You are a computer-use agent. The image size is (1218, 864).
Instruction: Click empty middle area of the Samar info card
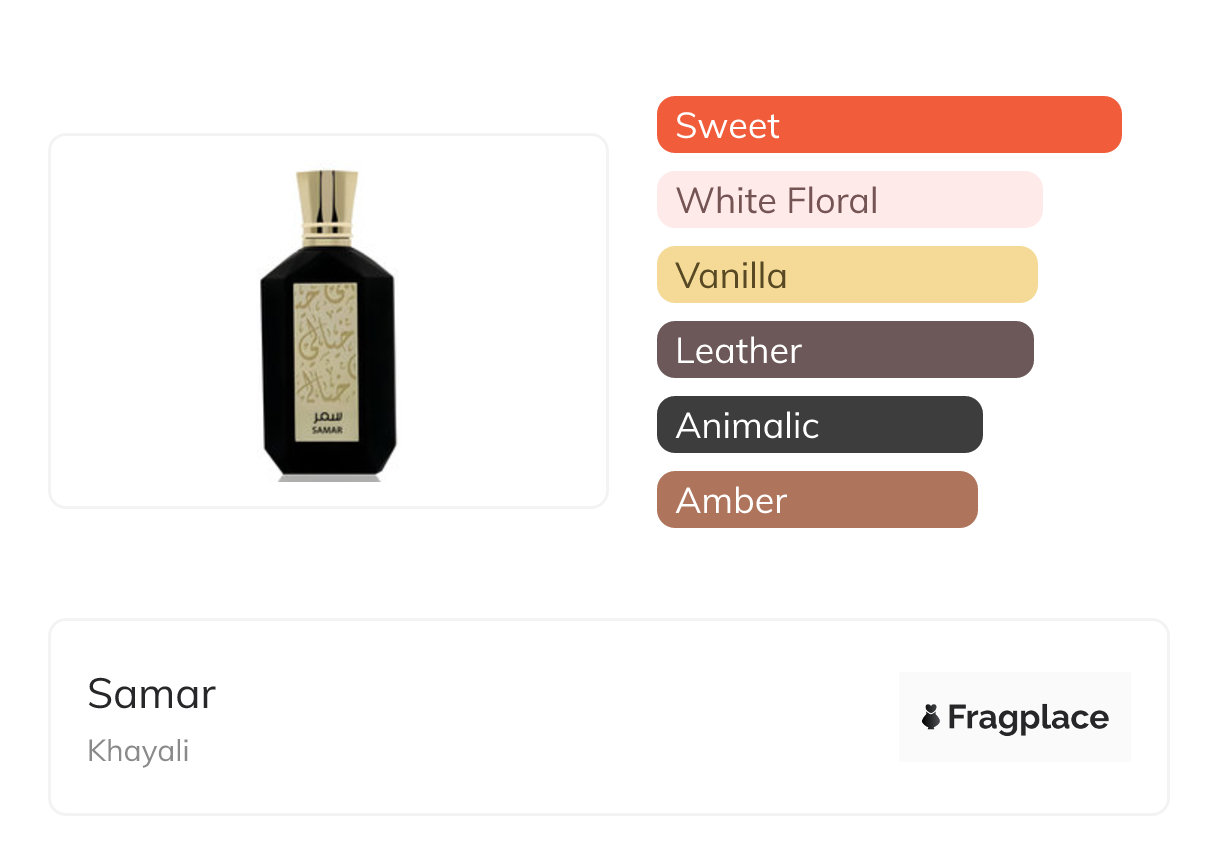(x=550, y=717)
